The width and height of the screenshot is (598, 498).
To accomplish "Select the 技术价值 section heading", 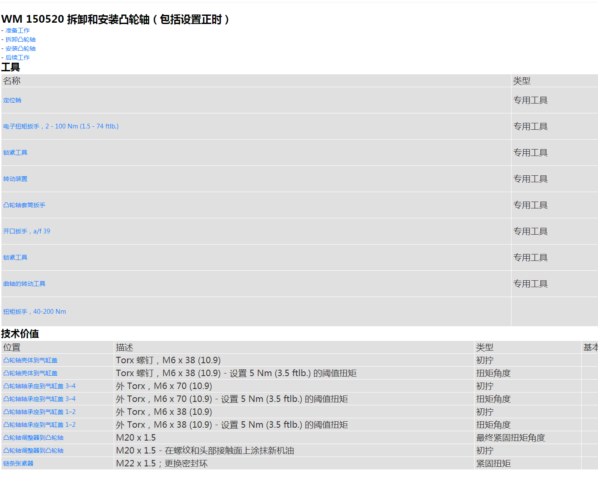I will (20, 334).
